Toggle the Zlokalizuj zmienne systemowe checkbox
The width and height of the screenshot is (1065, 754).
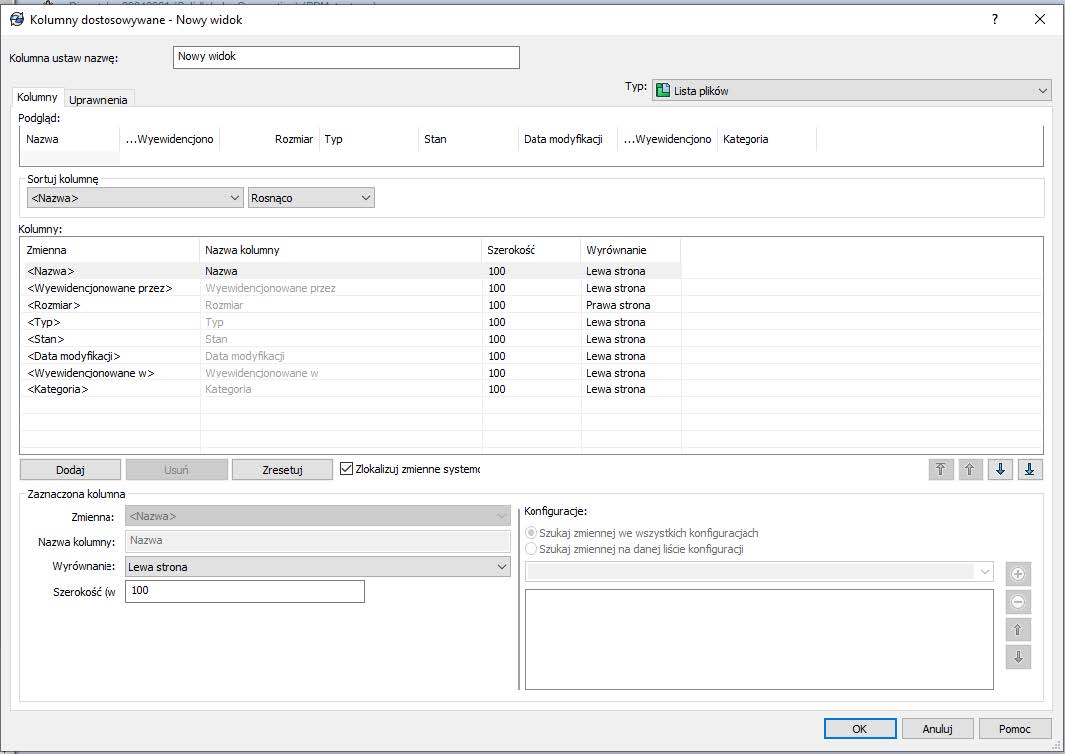[x=344, y=467]
